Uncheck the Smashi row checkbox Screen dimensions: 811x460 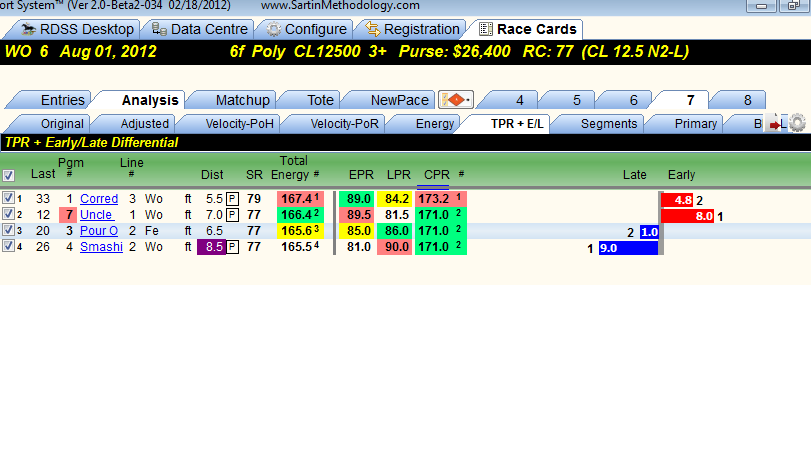[8, 246]
